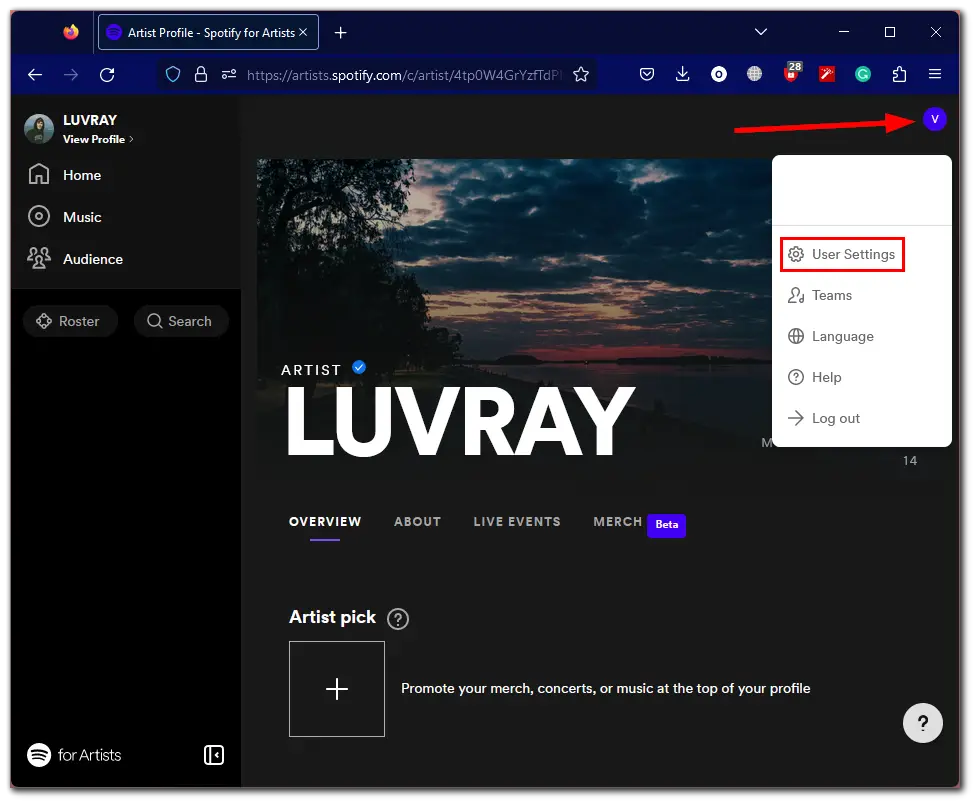Choose Log out in the account menu
This screenshot has width=978, height=806.
click(x=824, y=419)
